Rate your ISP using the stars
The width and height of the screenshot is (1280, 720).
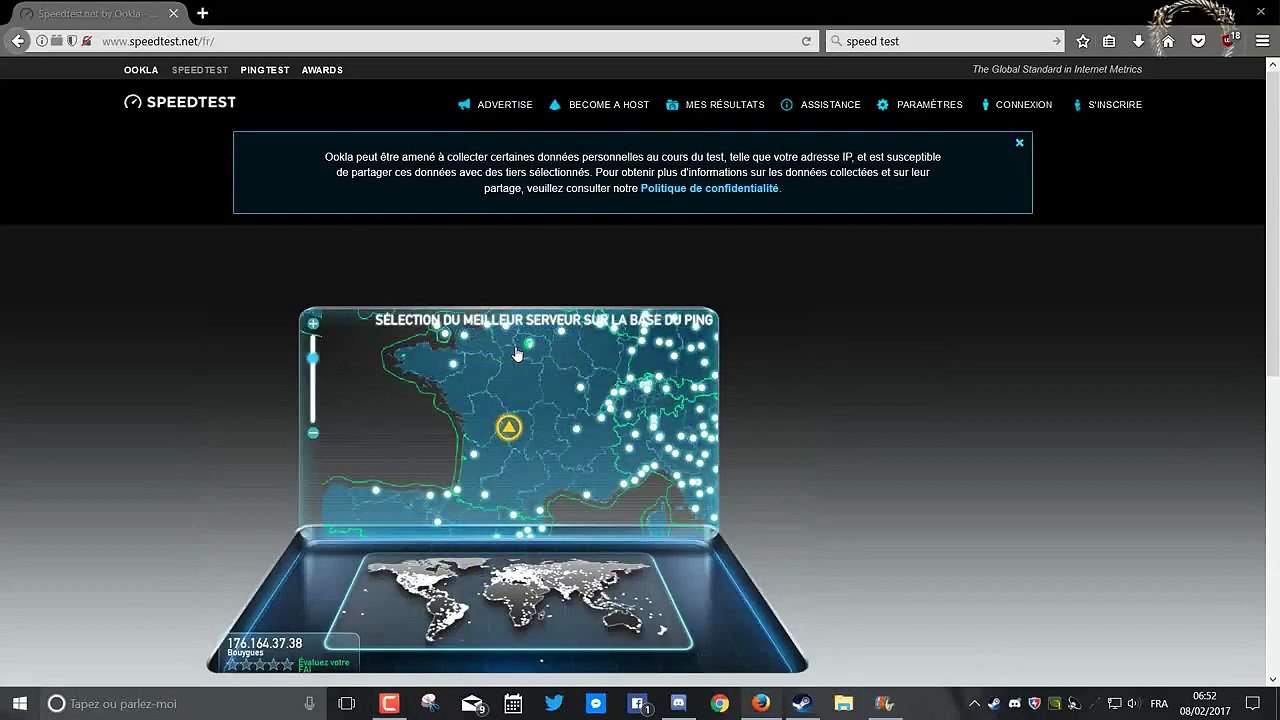pyautogui.click(x=259, y=664)
